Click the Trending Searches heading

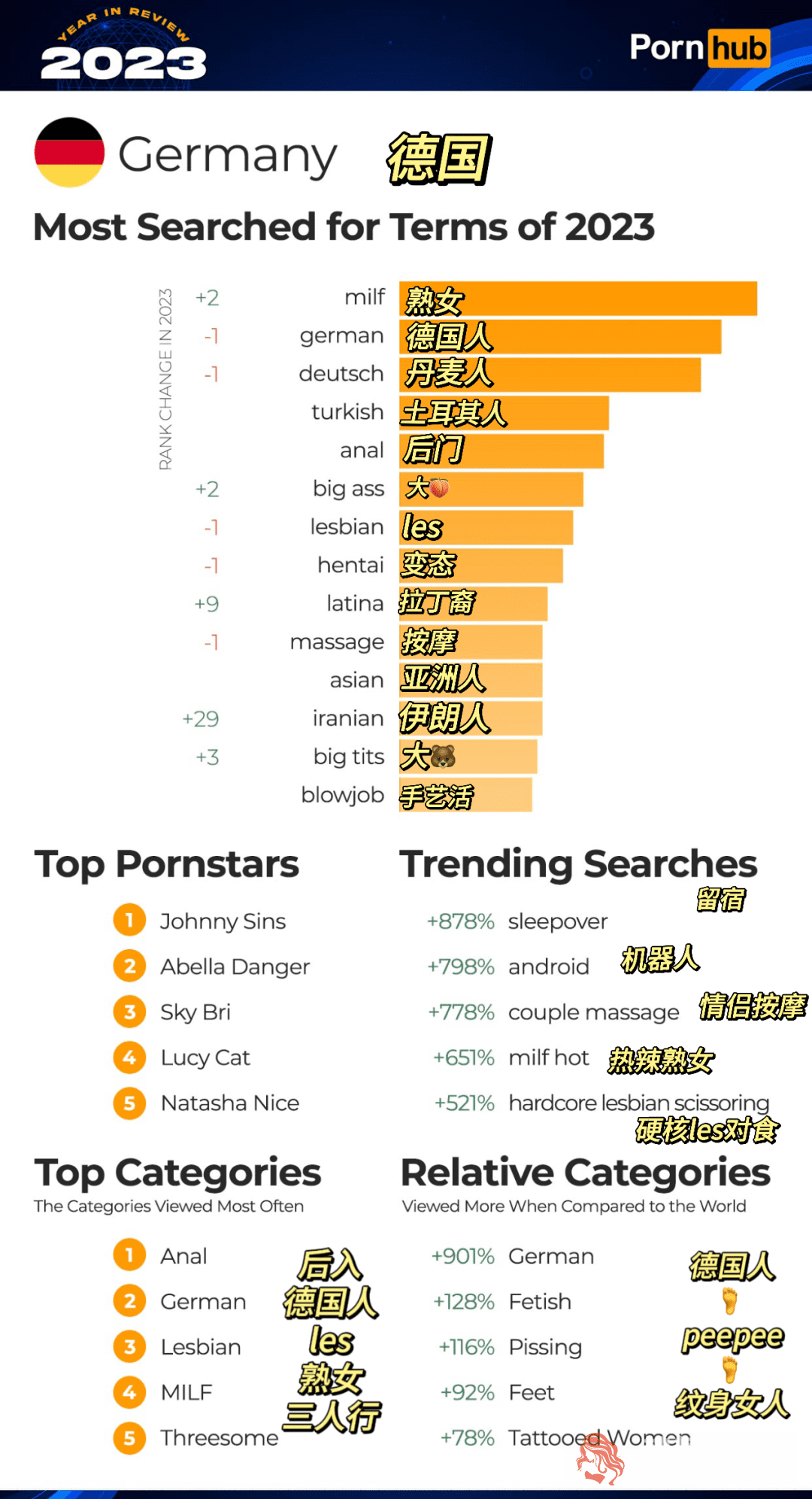(x=578, y=863)
